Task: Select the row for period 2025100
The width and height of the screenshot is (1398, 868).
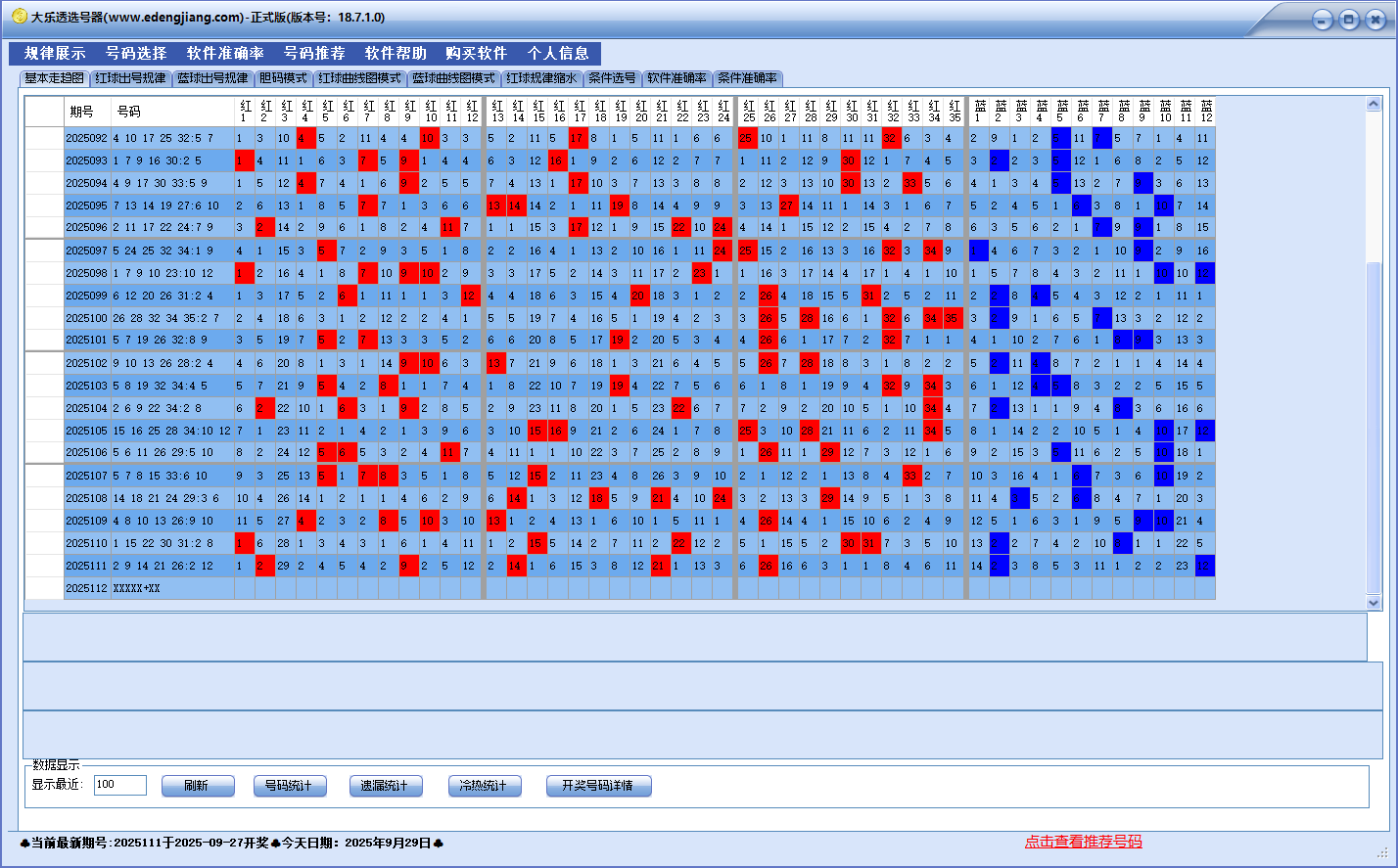Action: pos(86,318)
